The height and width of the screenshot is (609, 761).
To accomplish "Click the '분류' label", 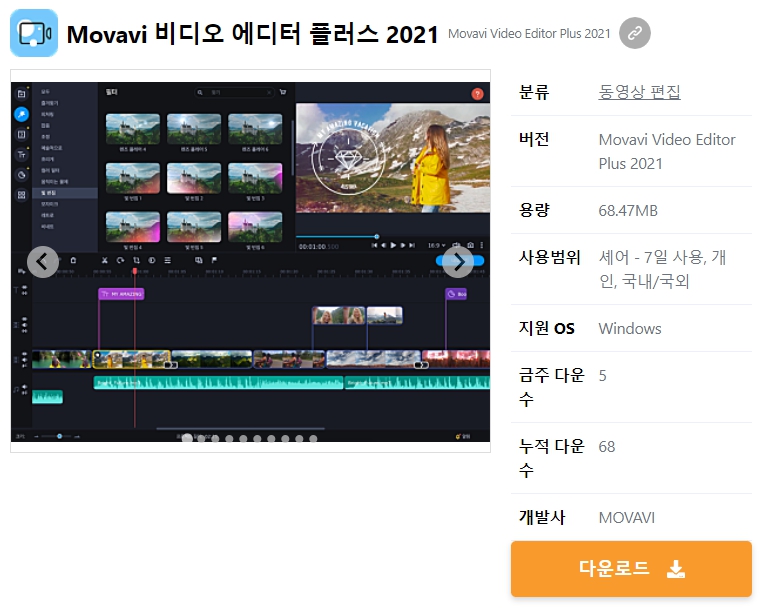I will click(534, 92).
